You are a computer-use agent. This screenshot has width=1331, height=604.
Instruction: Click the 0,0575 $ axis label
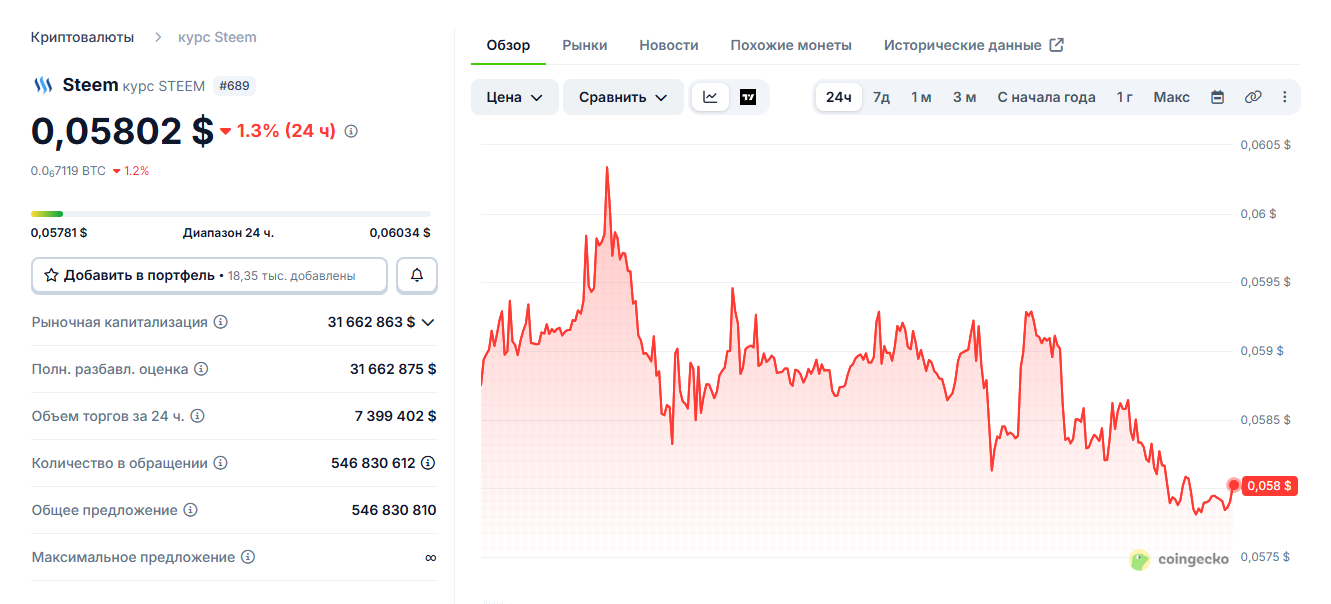point(1265,557)
